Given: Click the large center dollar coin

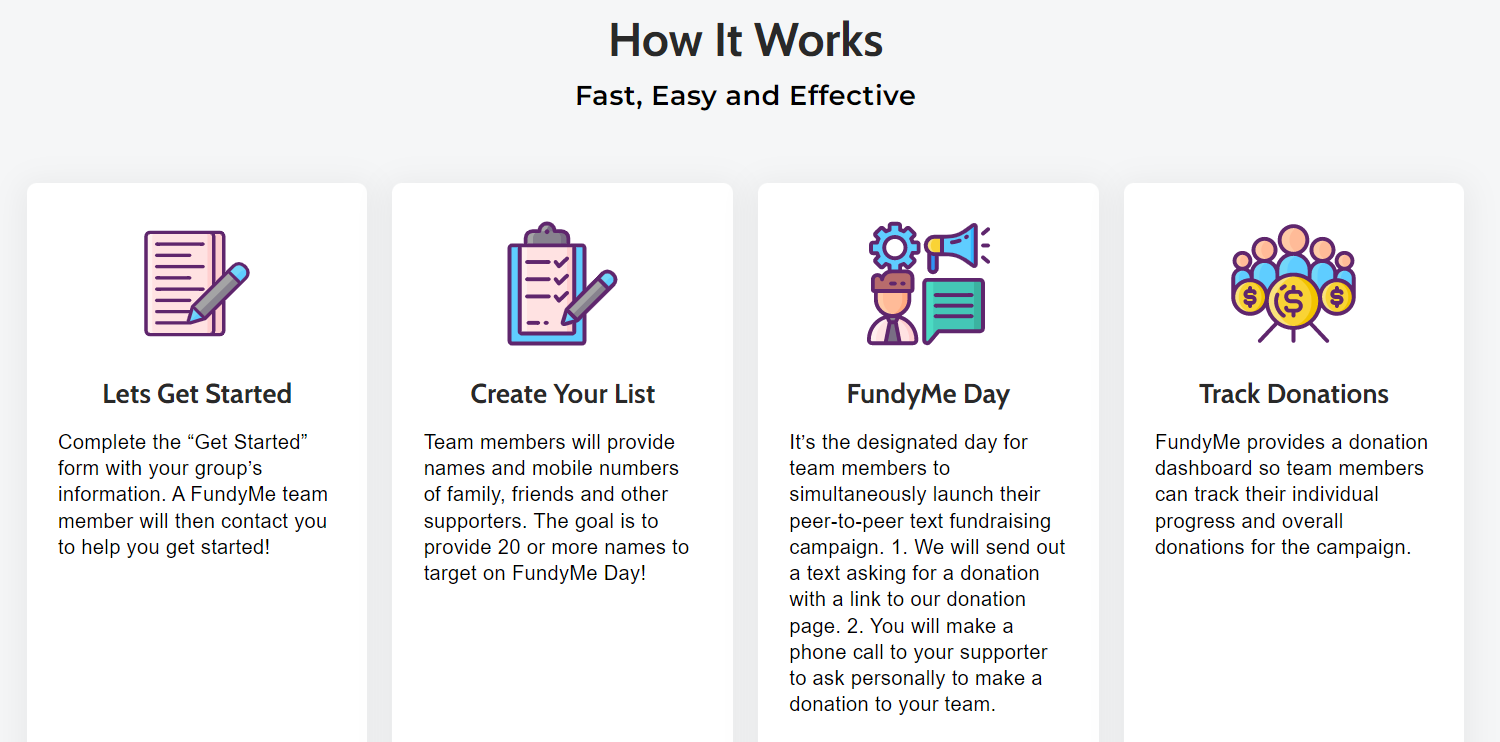Looking at the screenshot, I should point(1292,301).
